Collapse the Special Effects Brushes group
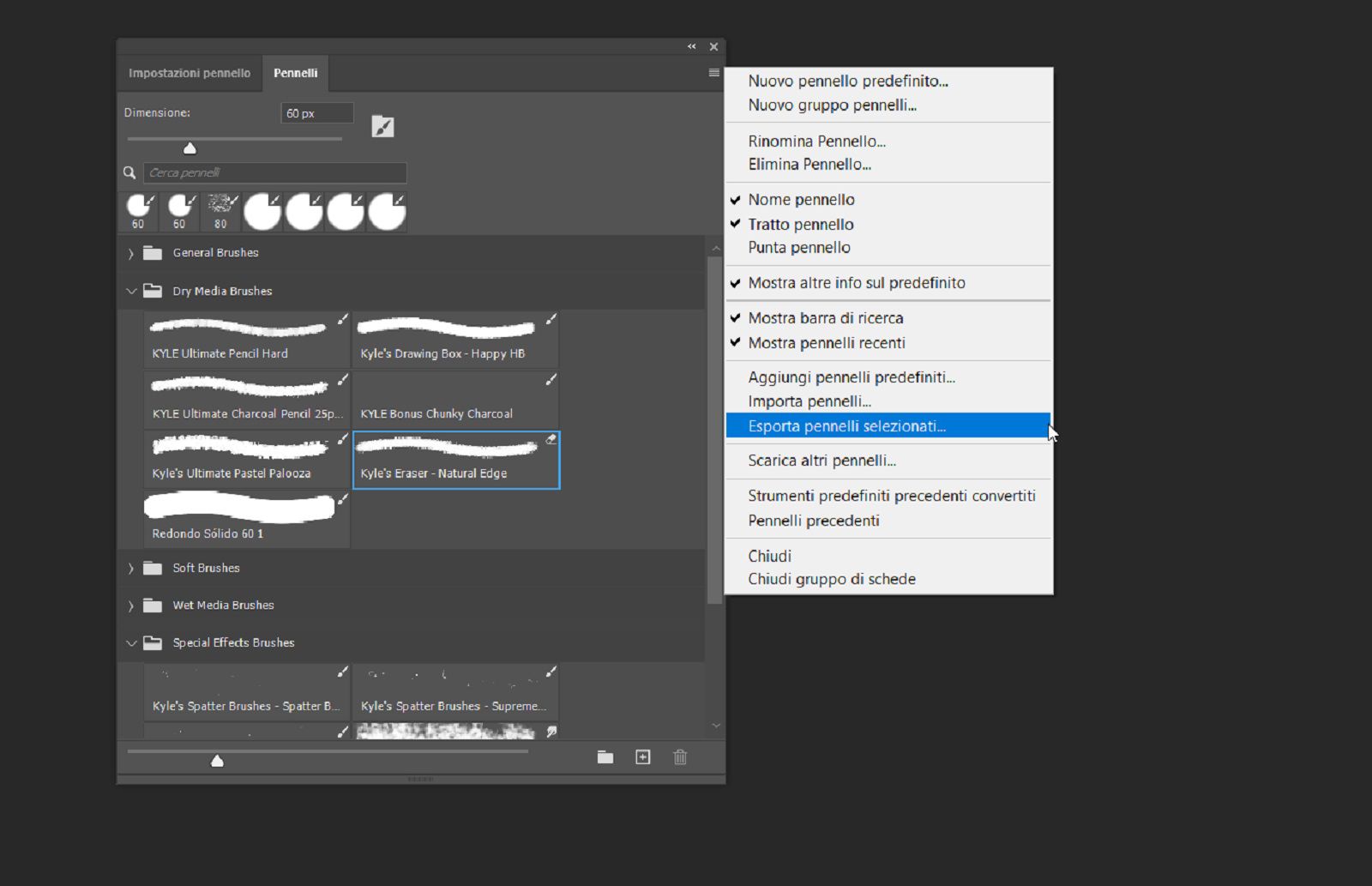 131,643
